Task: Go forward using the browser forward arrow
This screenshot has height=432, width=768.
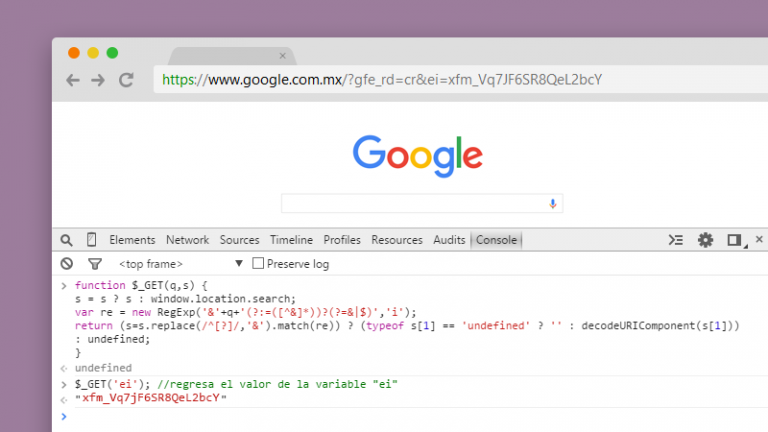Action: (x=98, y=80)
